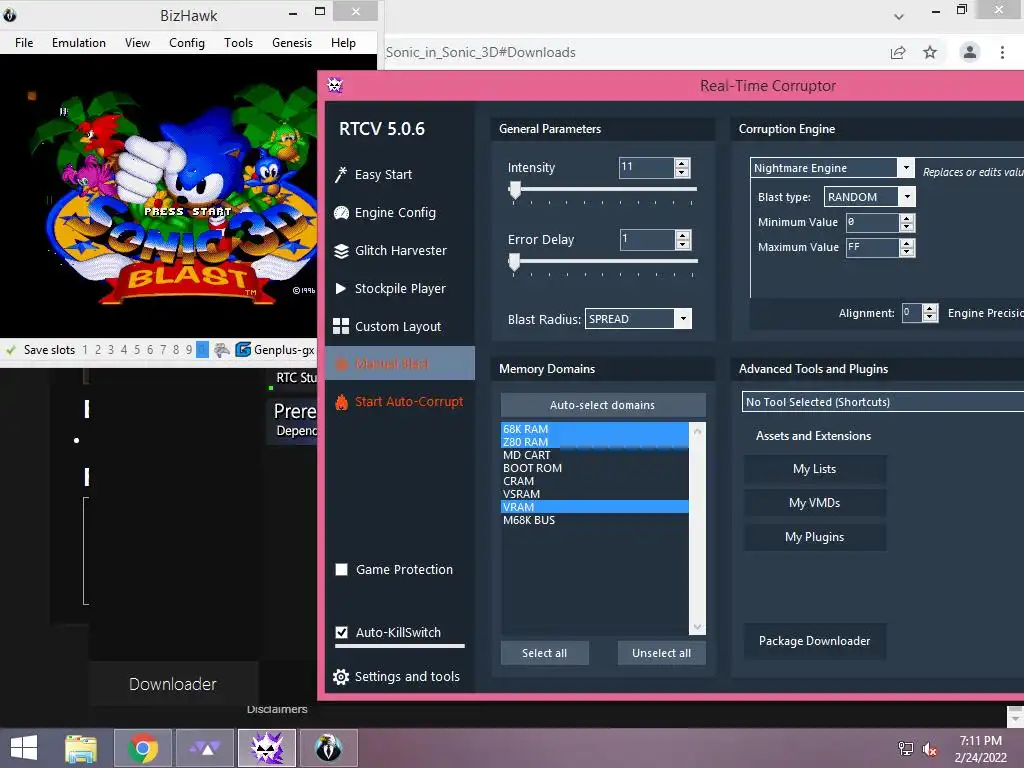Open Blast Radius SPREAD dropdown
This screenshot has width=1024, height=768.
click(683, 319)
